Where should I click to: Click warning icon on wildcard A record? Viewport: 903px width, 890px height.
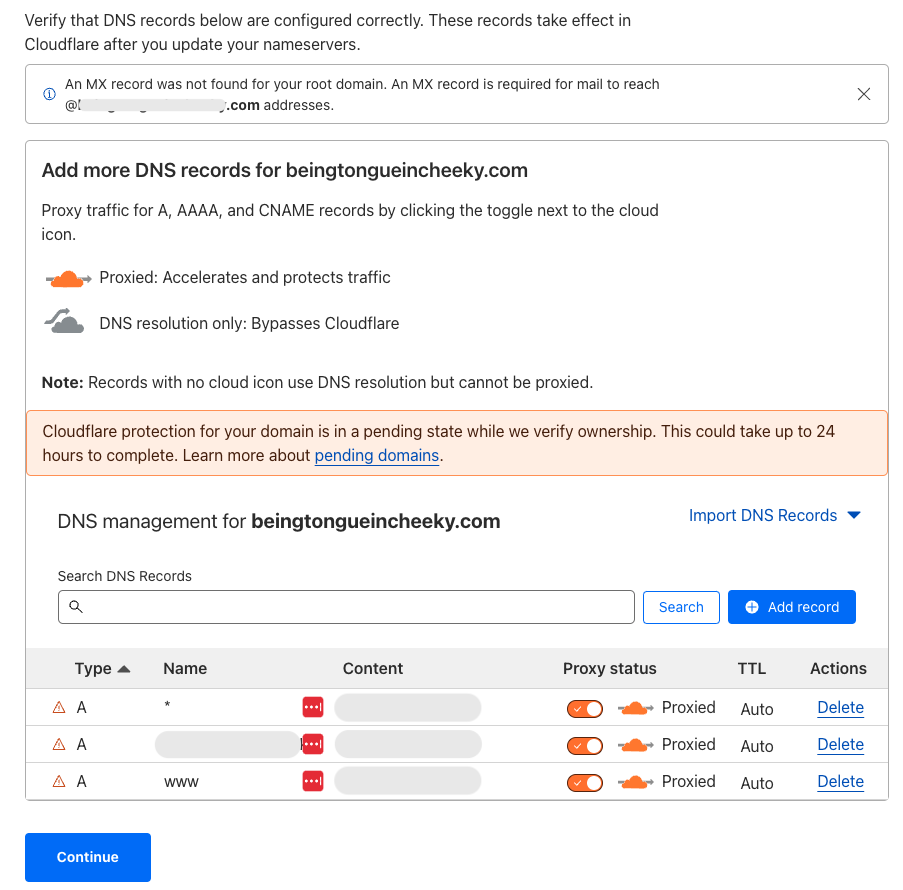(59, 707)
